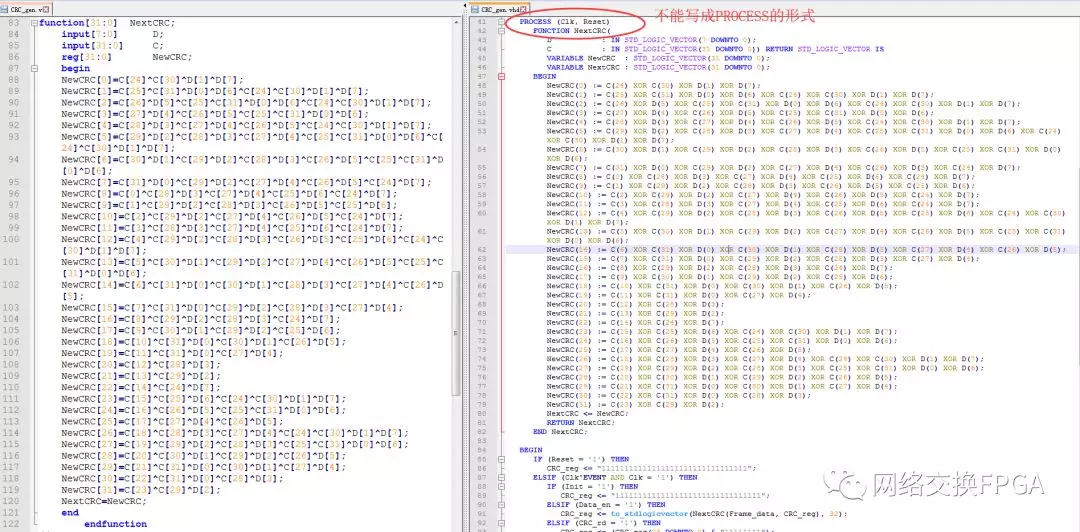1080x532 pixels.
Task: Select line number 120 in the left pane
Action: point(12,501)
